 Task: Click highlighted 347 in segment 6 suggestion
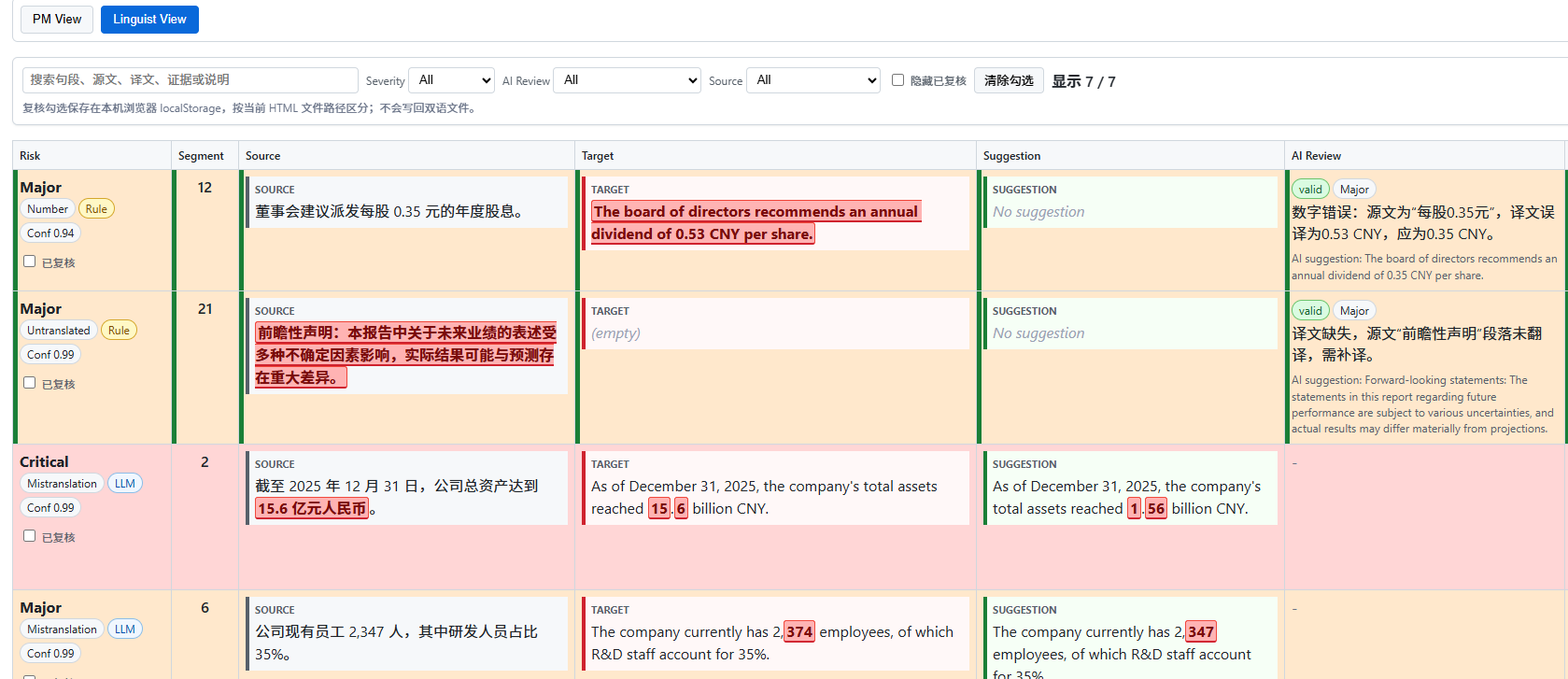point(1201,632)
